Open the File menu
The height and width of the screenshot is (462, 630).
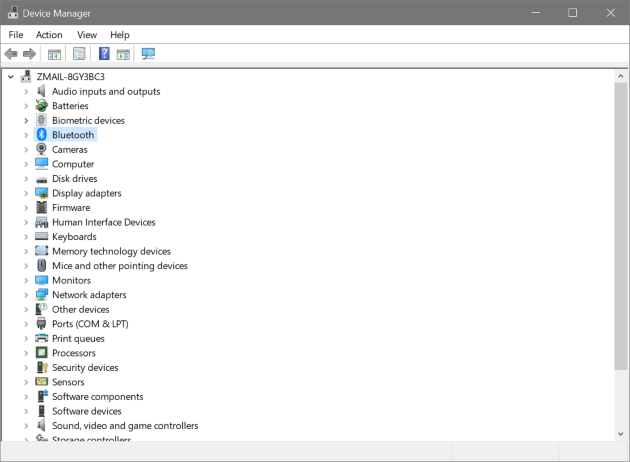point(16,35)
